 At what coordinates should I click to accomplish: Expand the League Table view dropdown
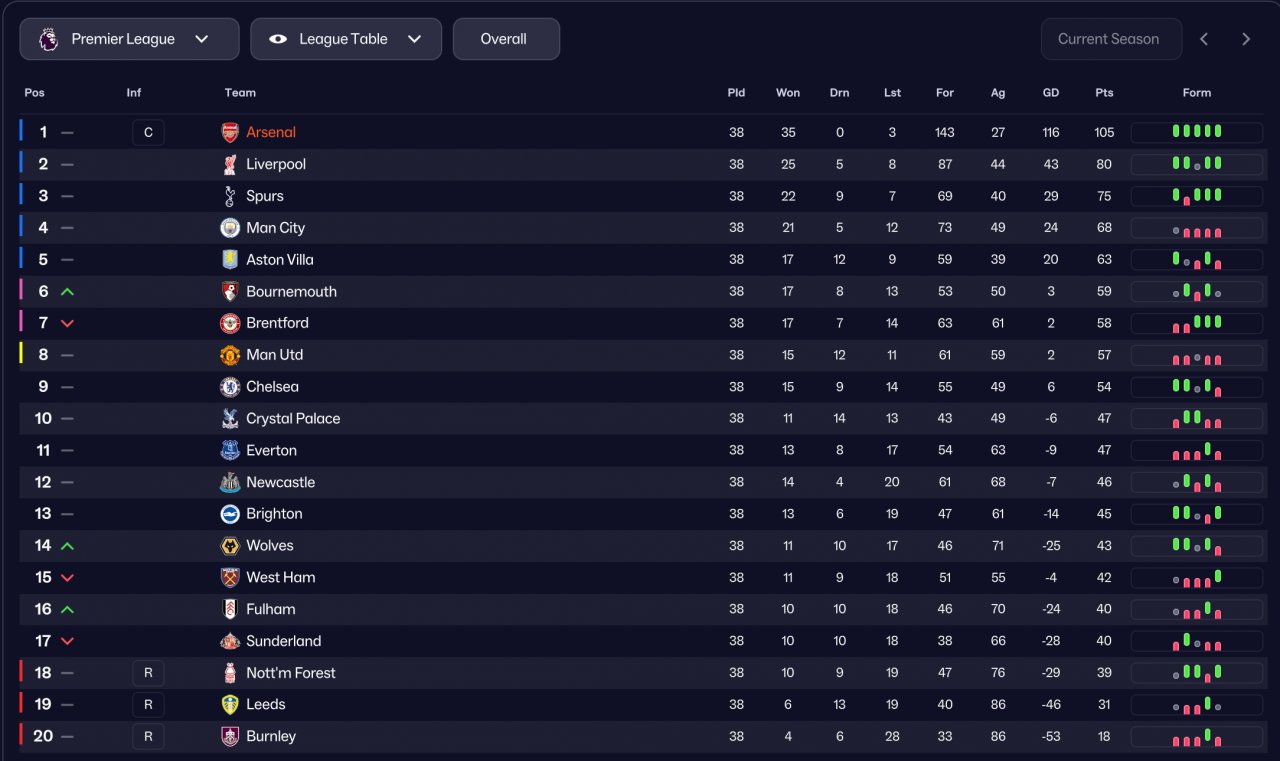pos(345,39)
